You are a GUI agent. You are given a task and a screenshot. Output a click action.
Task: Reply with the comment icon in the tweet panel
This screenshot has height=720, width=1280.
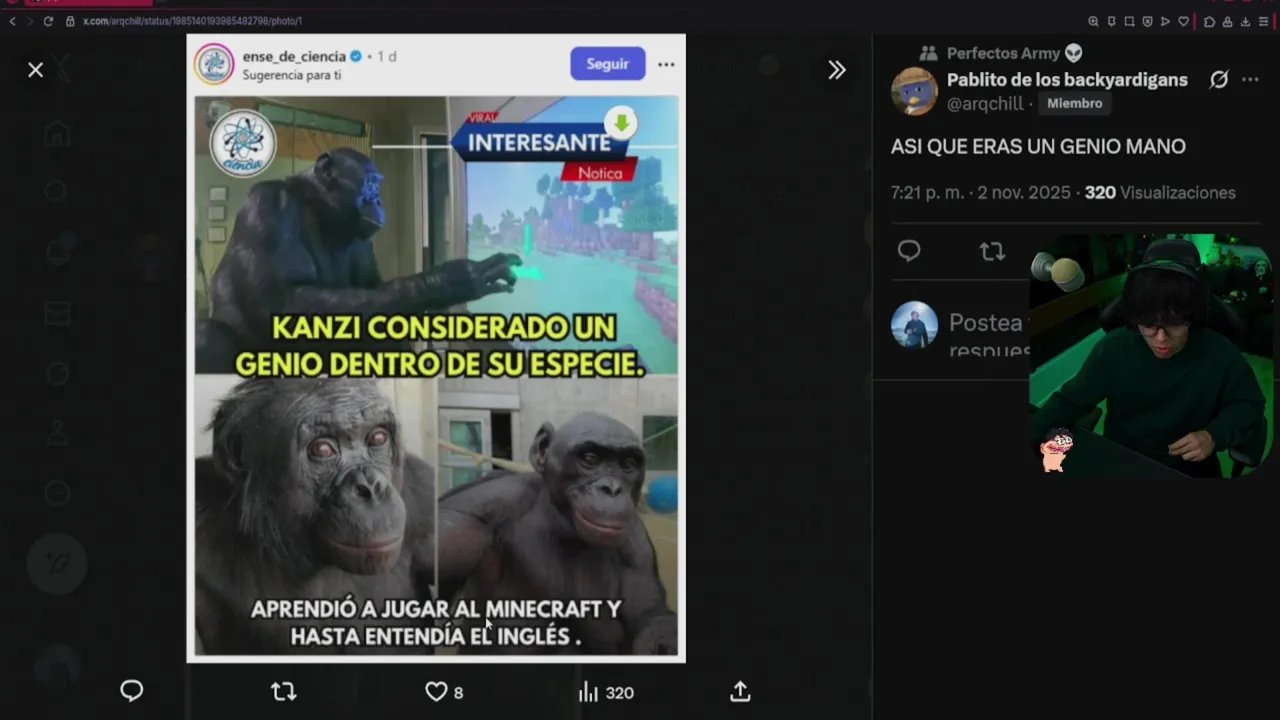pyautogui.click(x=908, y=251)
